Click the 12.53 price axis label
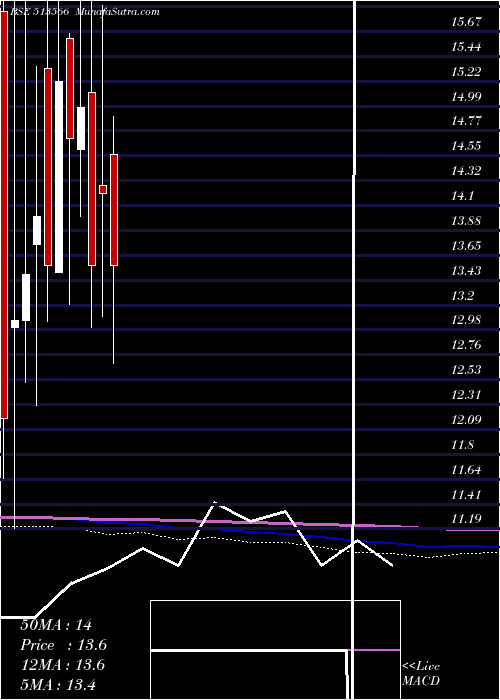The height and width of the screenshot is (700, 500). point(467,370)
